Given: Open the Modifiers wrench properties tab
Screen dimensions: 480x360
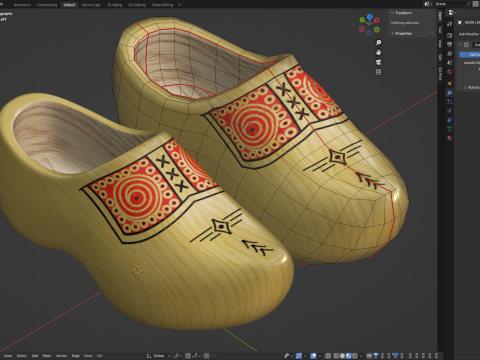Looking at the screenshot, I should [450, 93].
